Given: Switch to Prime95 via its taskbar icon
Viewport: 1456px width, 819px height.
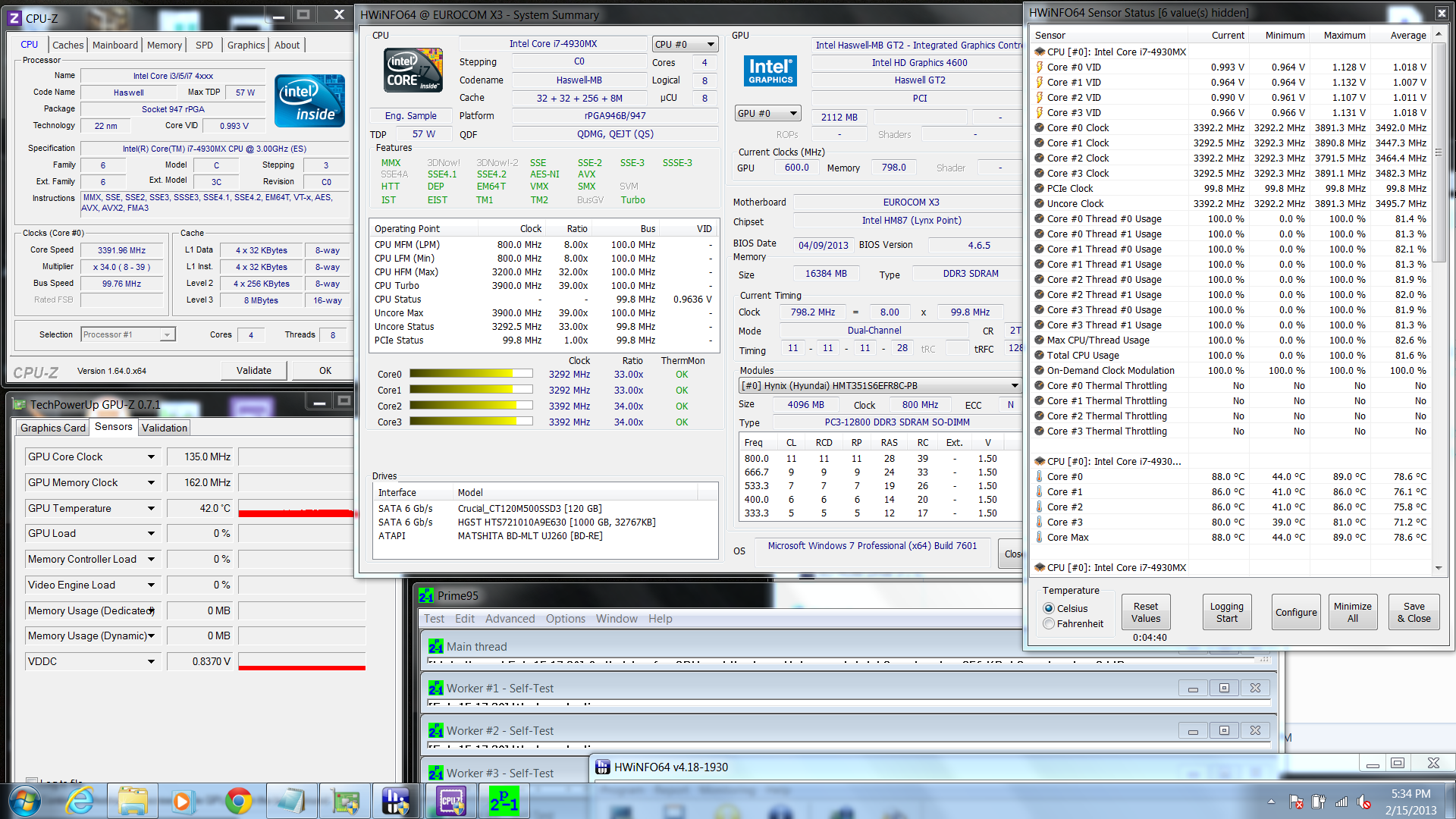Looking at the screenshot, I should 504,801.
